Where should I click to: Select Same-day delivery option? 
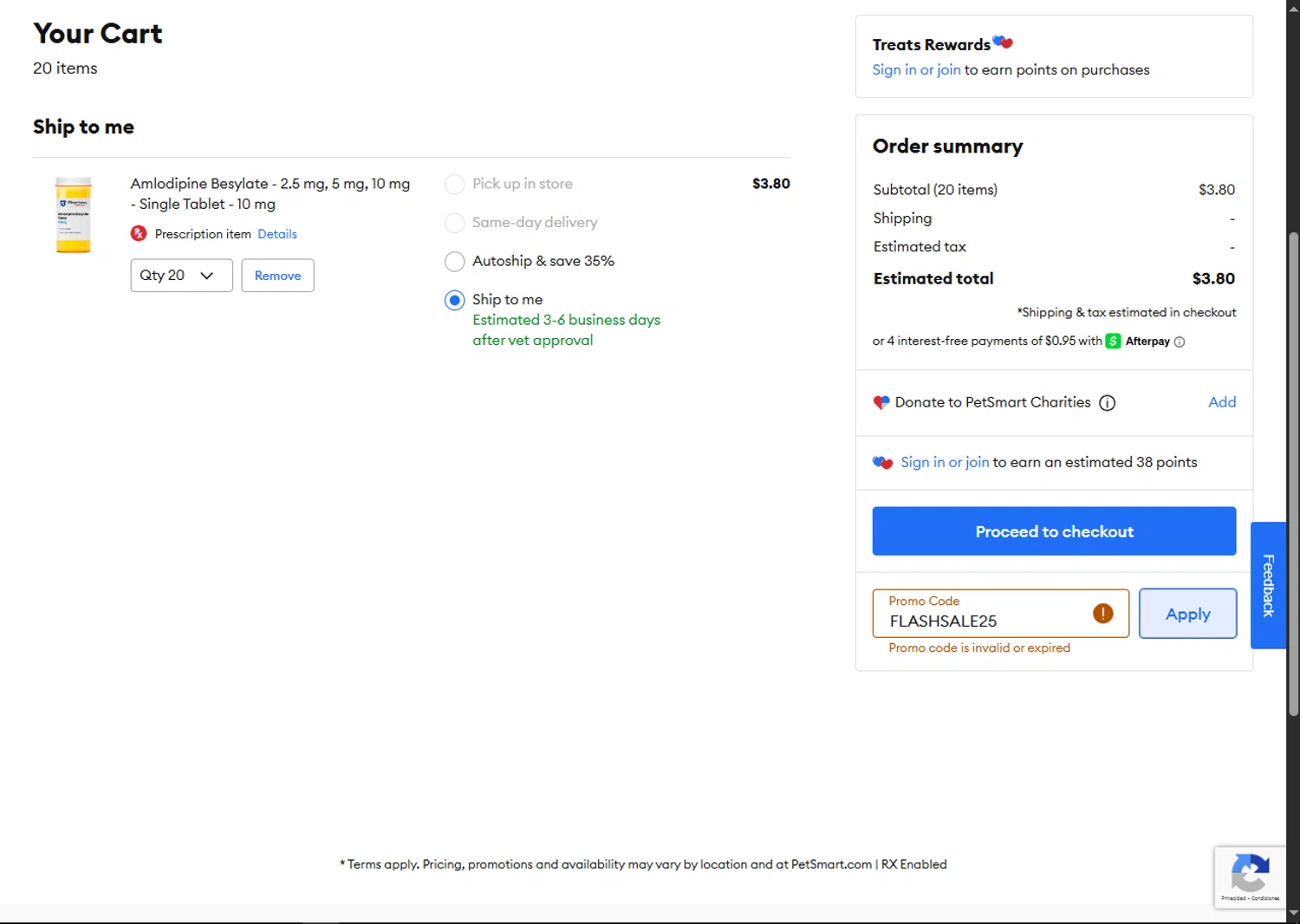click(454, 223)
